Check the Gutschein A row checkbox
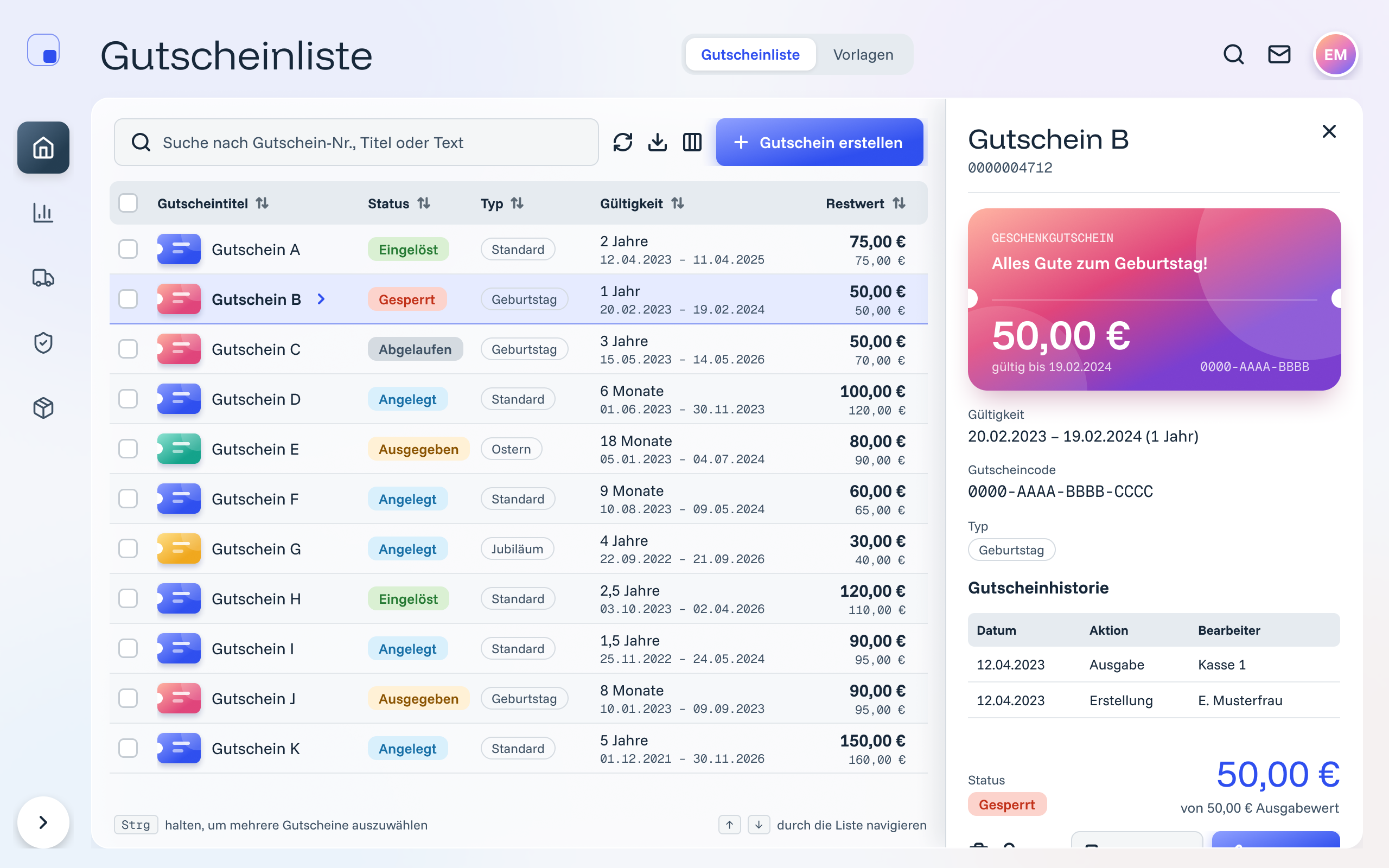The image size is (1389, 868). [x=128, y=249]
